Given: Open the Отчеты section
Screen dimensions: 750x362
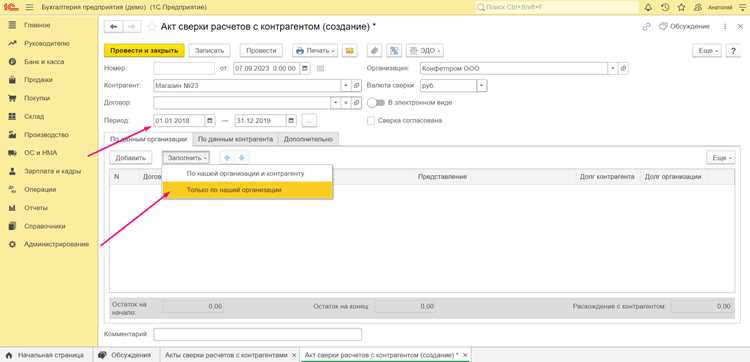Looking at the screenshot, I should (36, 208).
